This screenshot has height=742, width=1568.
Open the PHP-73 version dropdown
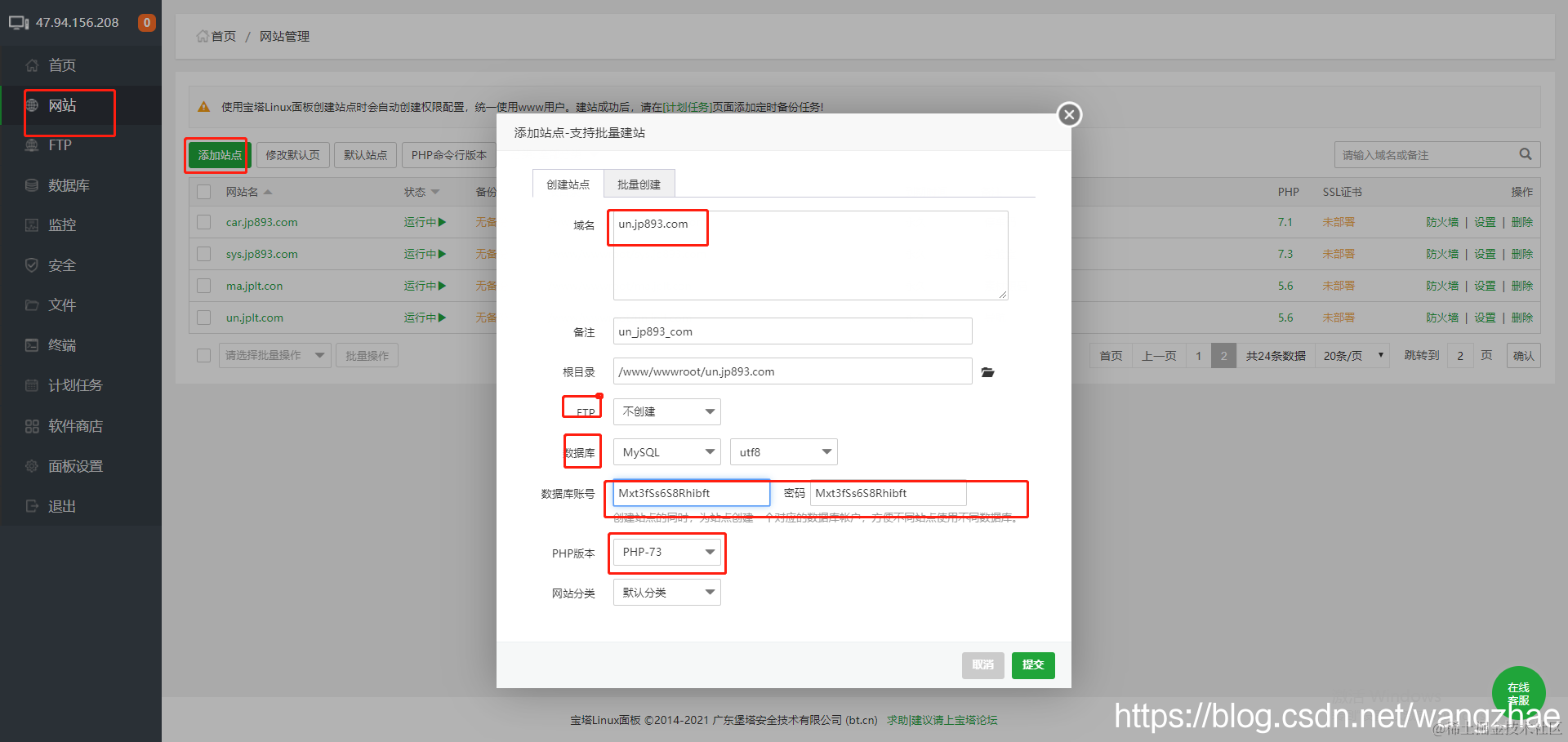pyautogui.click(x=667, y=553)
